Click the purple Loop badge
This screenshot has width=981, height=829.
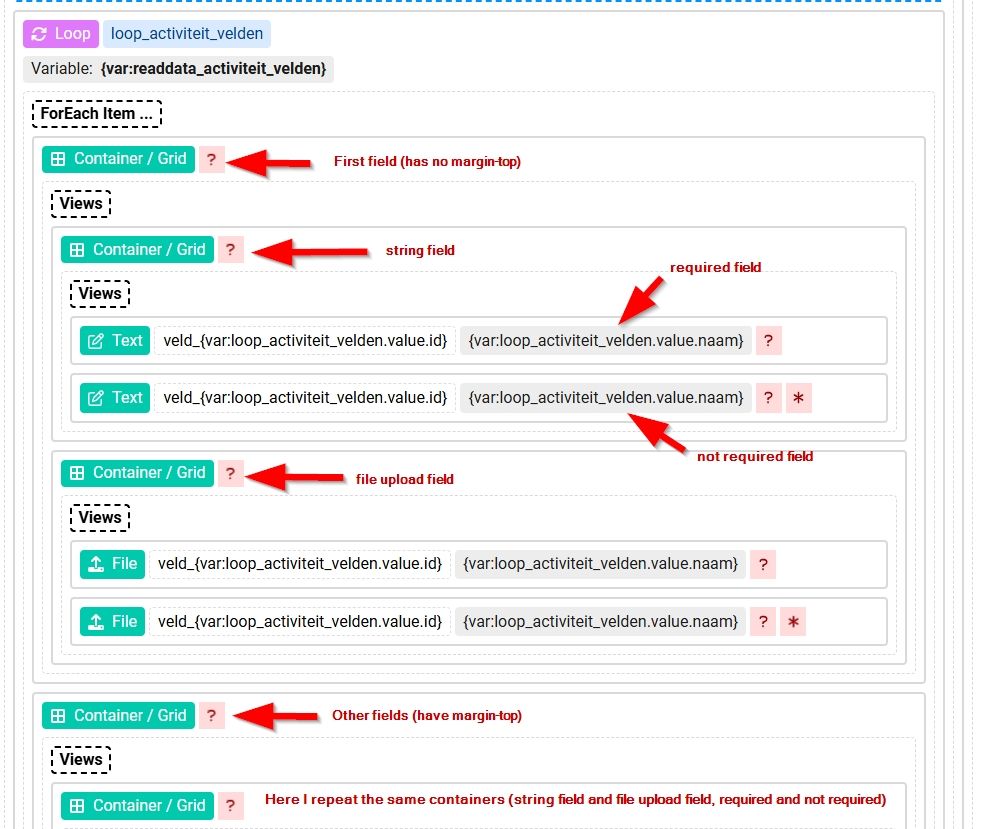61,34
